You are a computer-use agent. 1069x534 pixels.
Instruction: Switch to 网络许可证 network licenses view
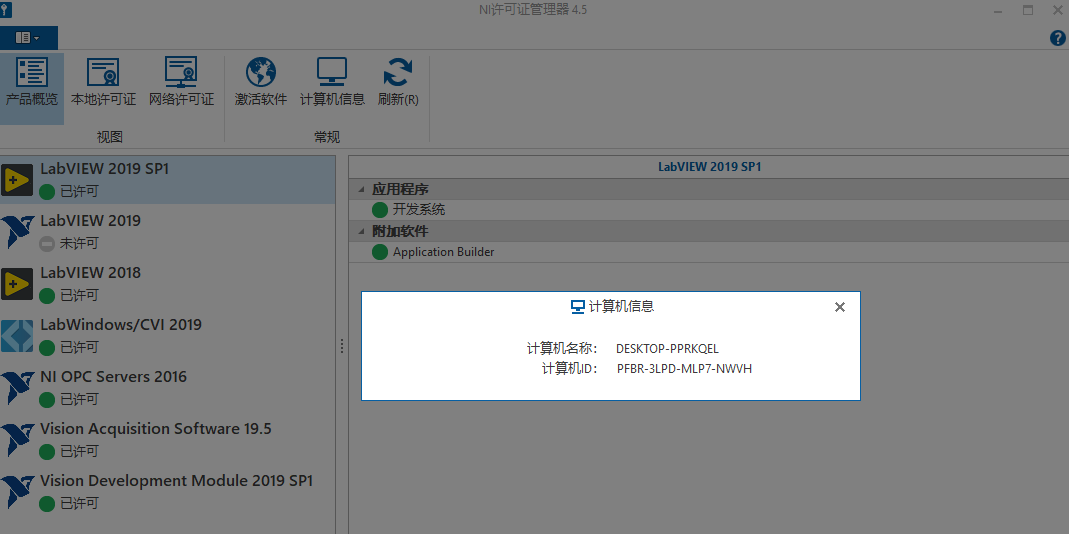[181, 83]
